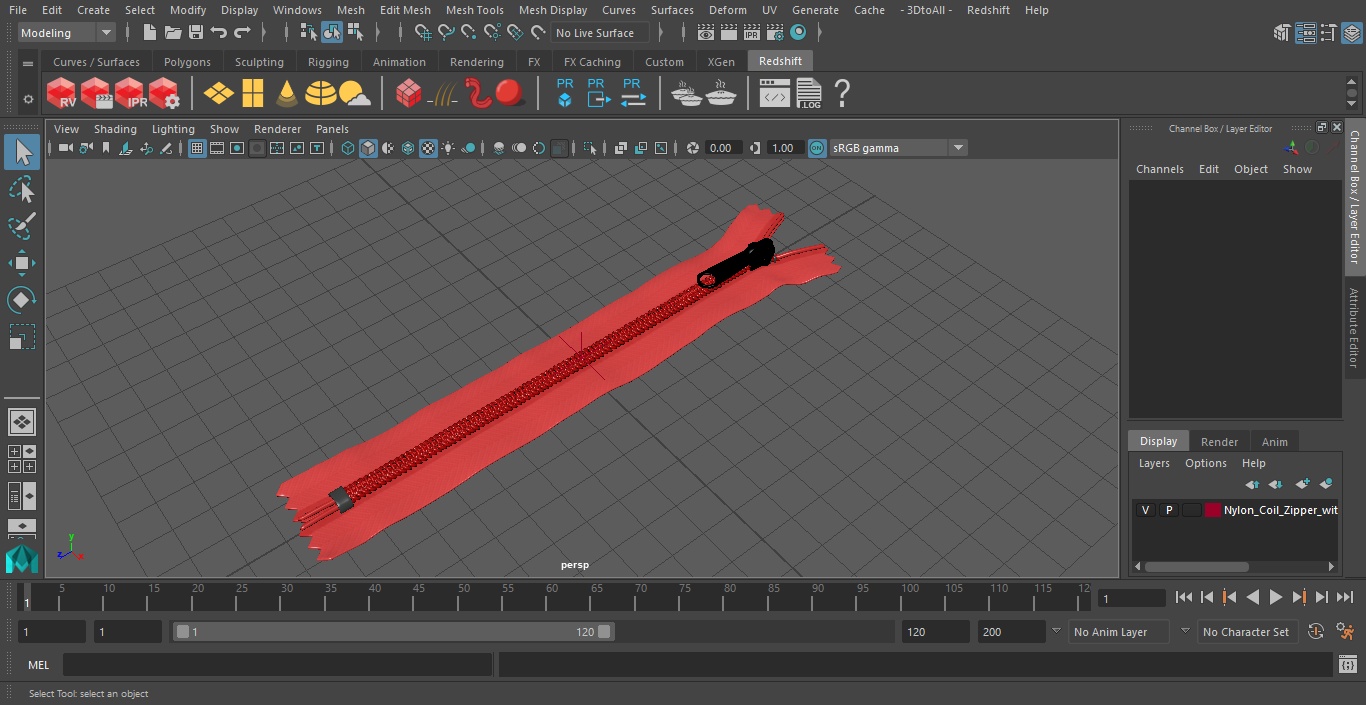Click the time range slider bar
Image resolution: width=1366 pixels, height=705 pixels.
tap(393, 632)
